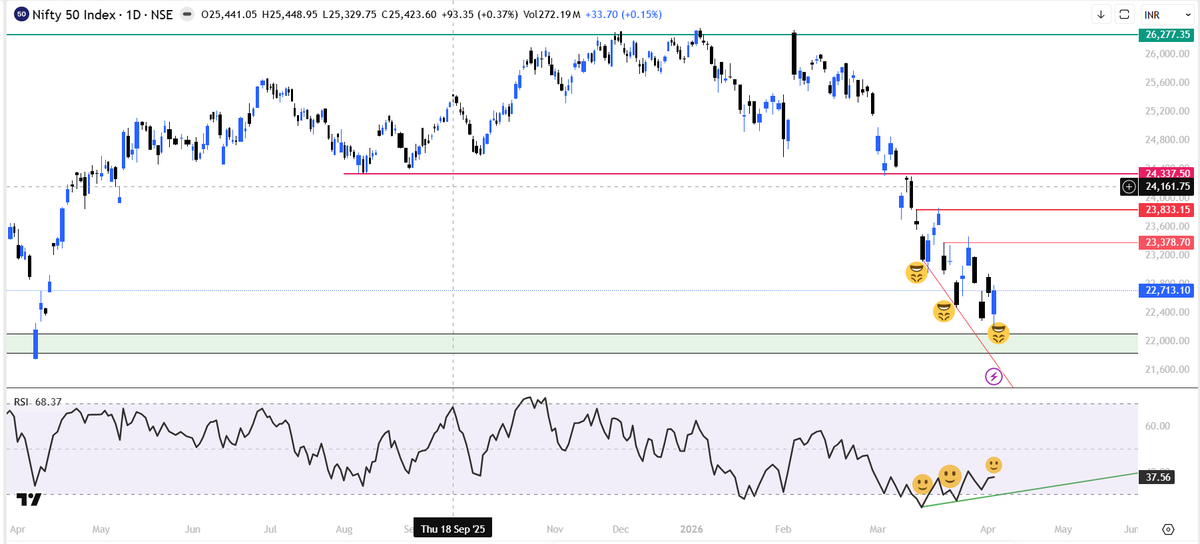The height and width of the screenshot is (544, 1200).
Task: Open chart settings gear on the time axis
Action: tap(1168, 528)
